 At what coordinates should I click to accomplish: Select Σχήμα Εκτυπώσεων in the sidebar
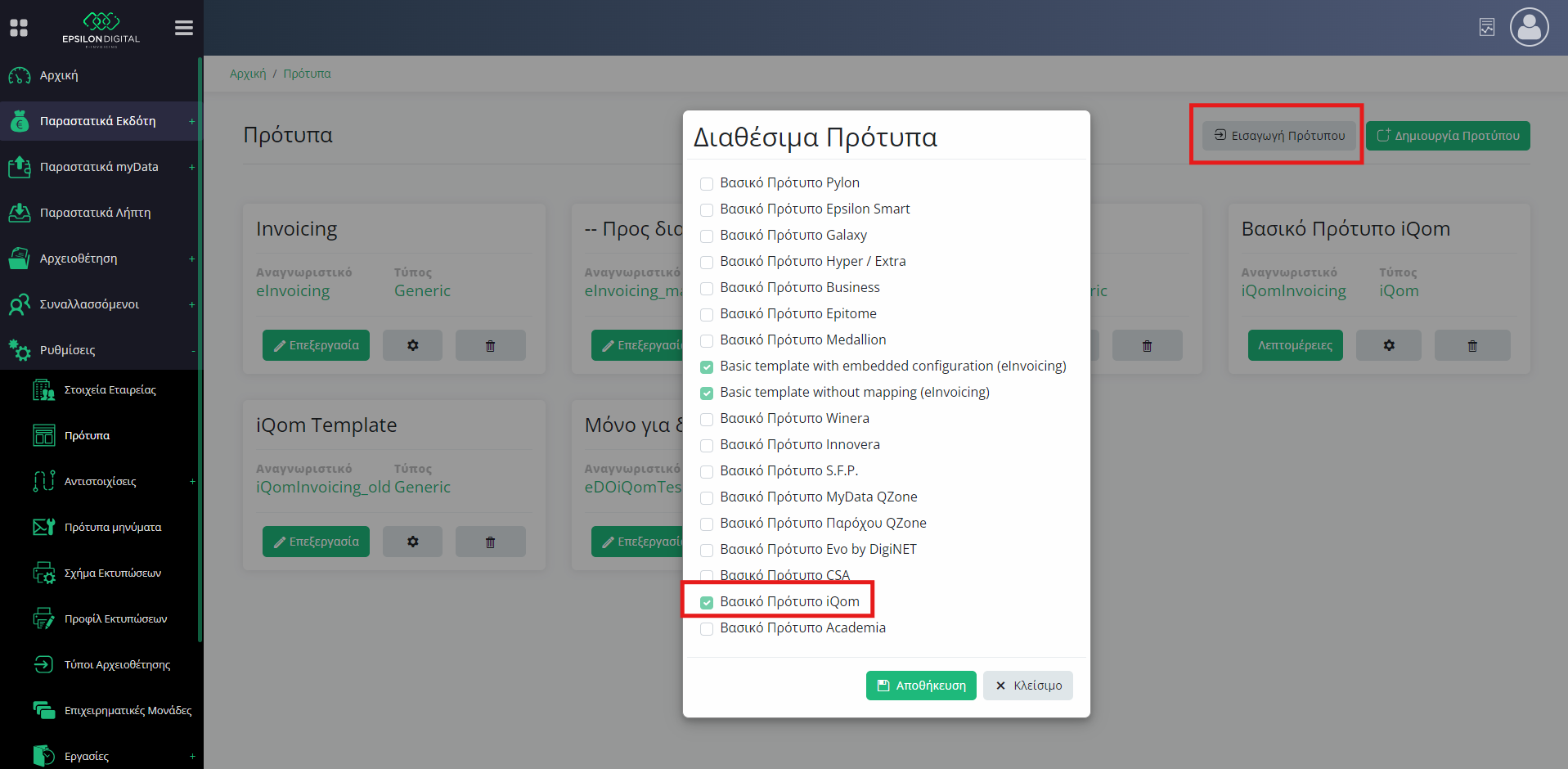(x=112, y=573)
